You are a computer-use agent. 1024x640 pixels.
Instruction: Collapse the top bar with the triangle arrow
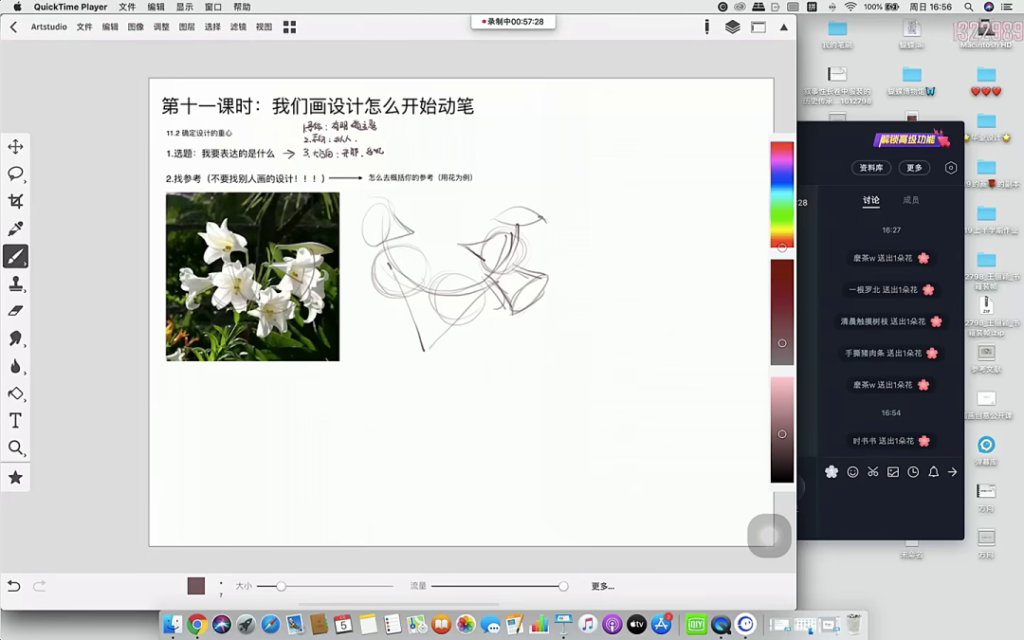point(783,27)
